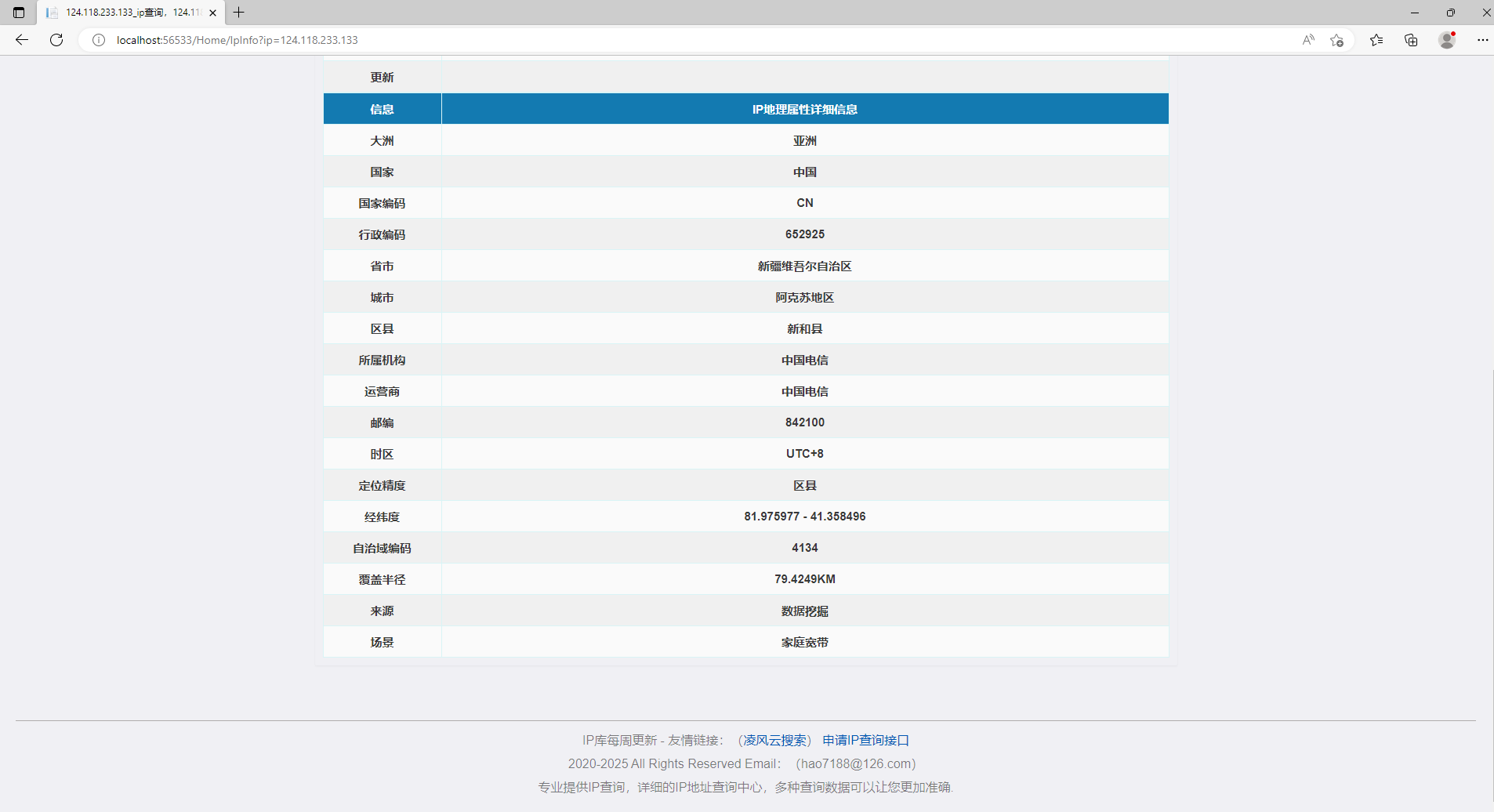1494x812 pixels.
Task: Close the 124.118.233.133 tab
Action: [212, 13]
